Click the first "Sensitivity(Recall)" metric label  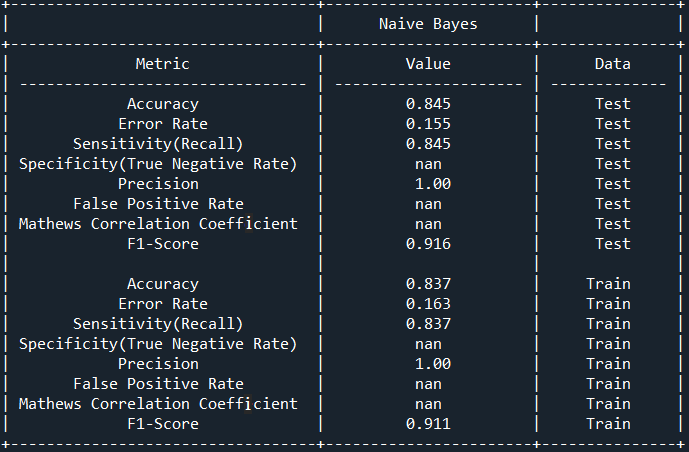[158, 144]
